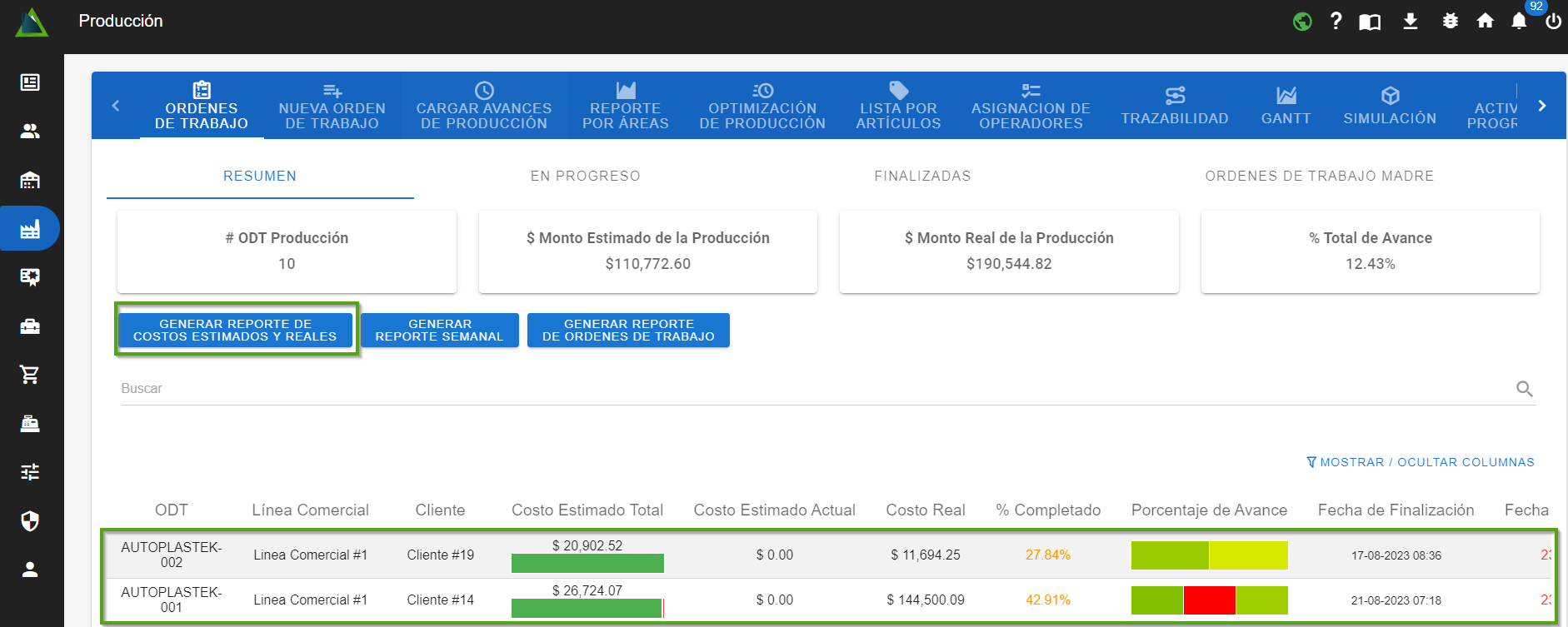Click the home icon in header

click(x=1485, y=22)
